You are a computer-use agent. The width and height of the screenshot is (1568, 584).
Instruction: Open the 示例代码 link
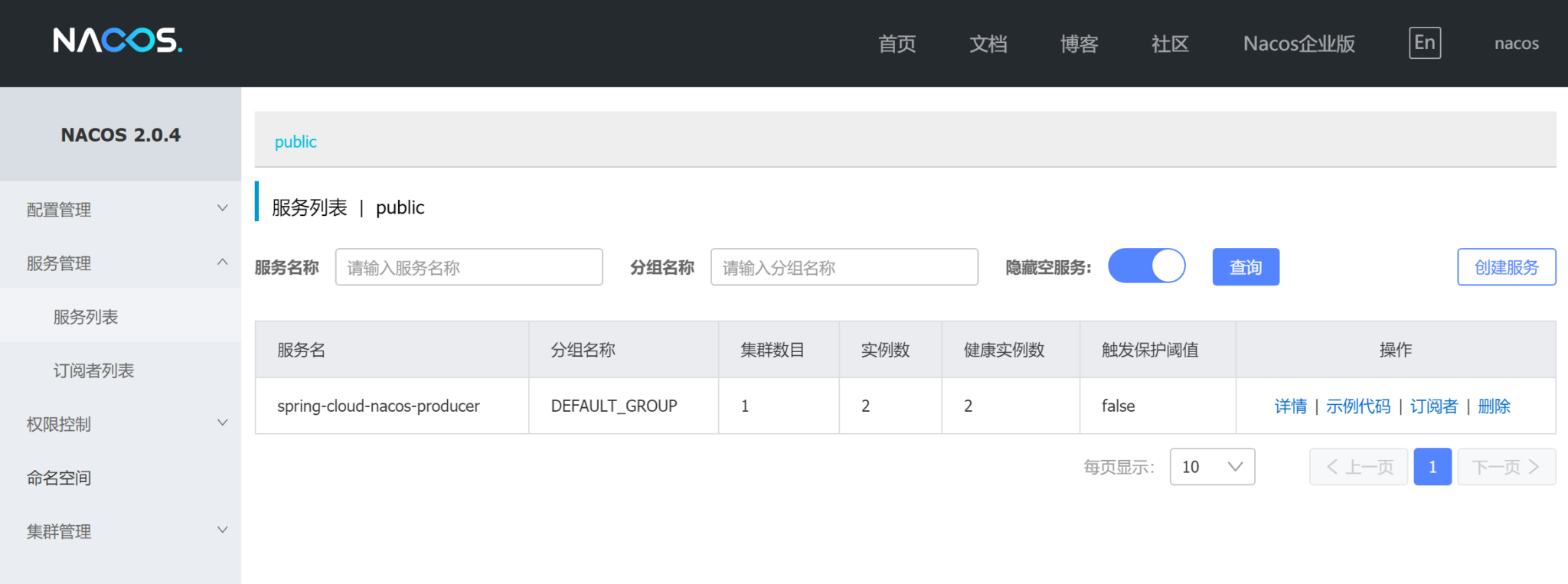click(1358, 406)
